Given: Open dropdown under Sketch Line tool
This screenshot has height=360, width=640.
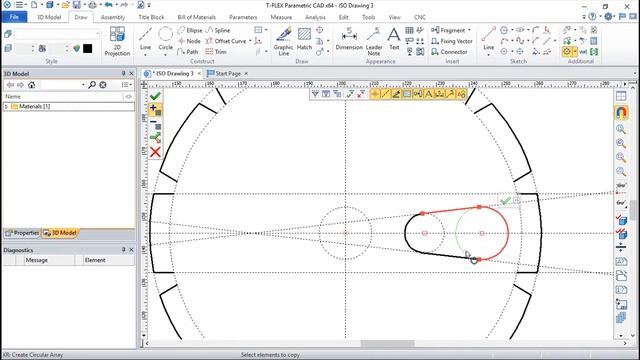Looking at the screenshot, I should tap(488, 54).
